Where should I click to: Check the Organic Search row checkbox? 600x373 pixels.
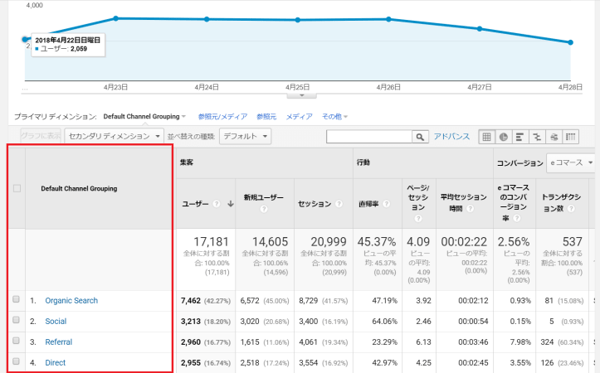click(x=16, y=299)
